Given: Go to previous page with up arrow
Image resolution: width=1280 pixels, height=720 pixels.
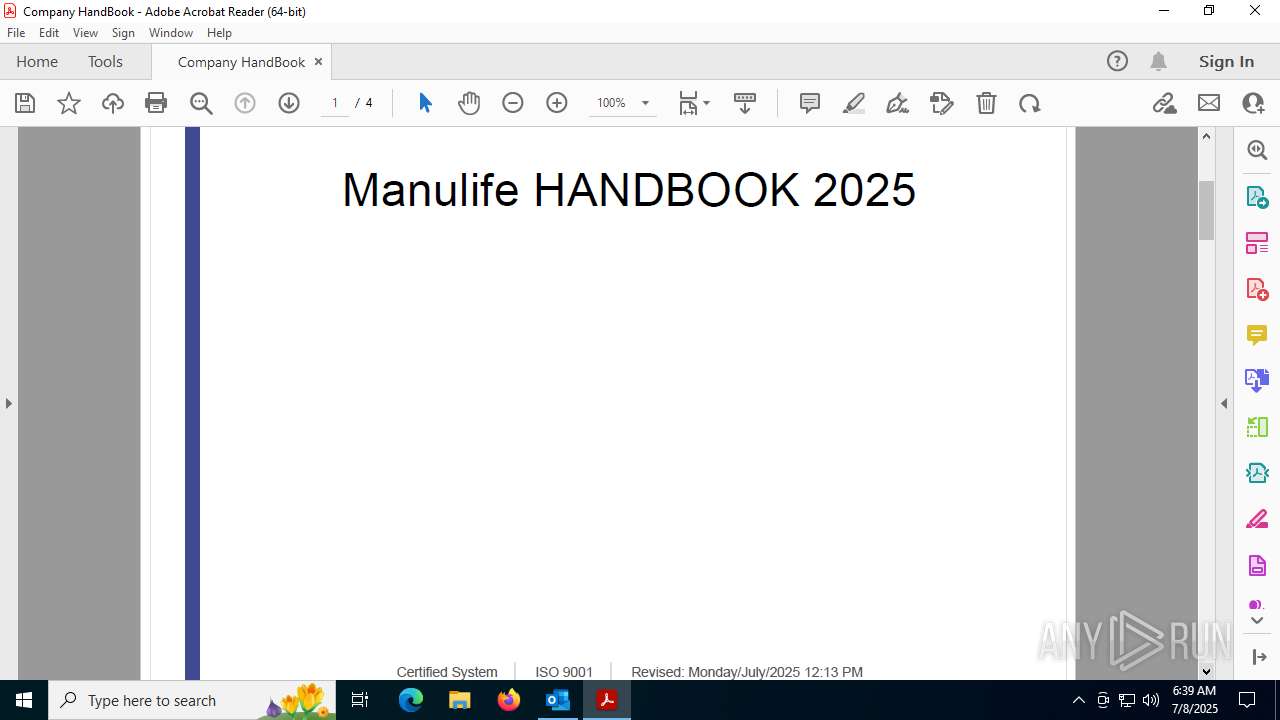Looking at the screenshot, I should pos(245,103).
